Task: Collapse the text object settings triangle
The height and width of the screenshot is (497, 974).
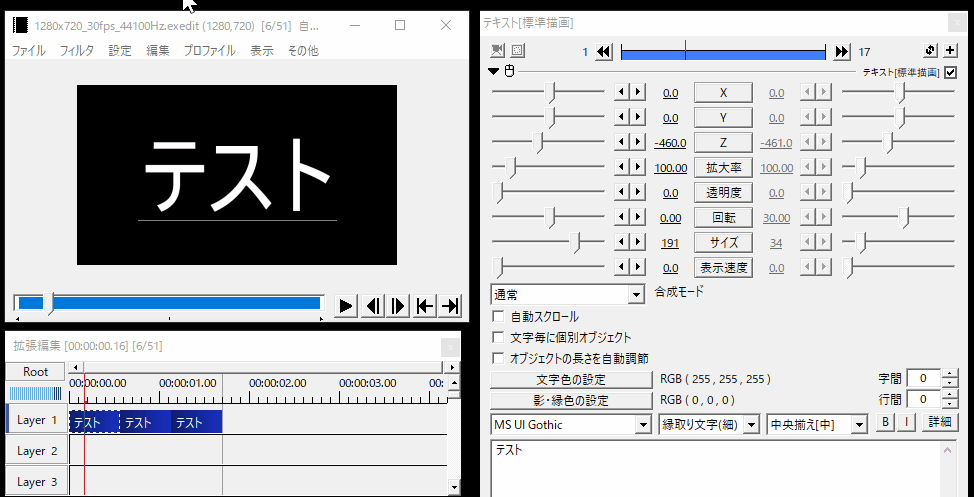Action: [x=493, y=71]
